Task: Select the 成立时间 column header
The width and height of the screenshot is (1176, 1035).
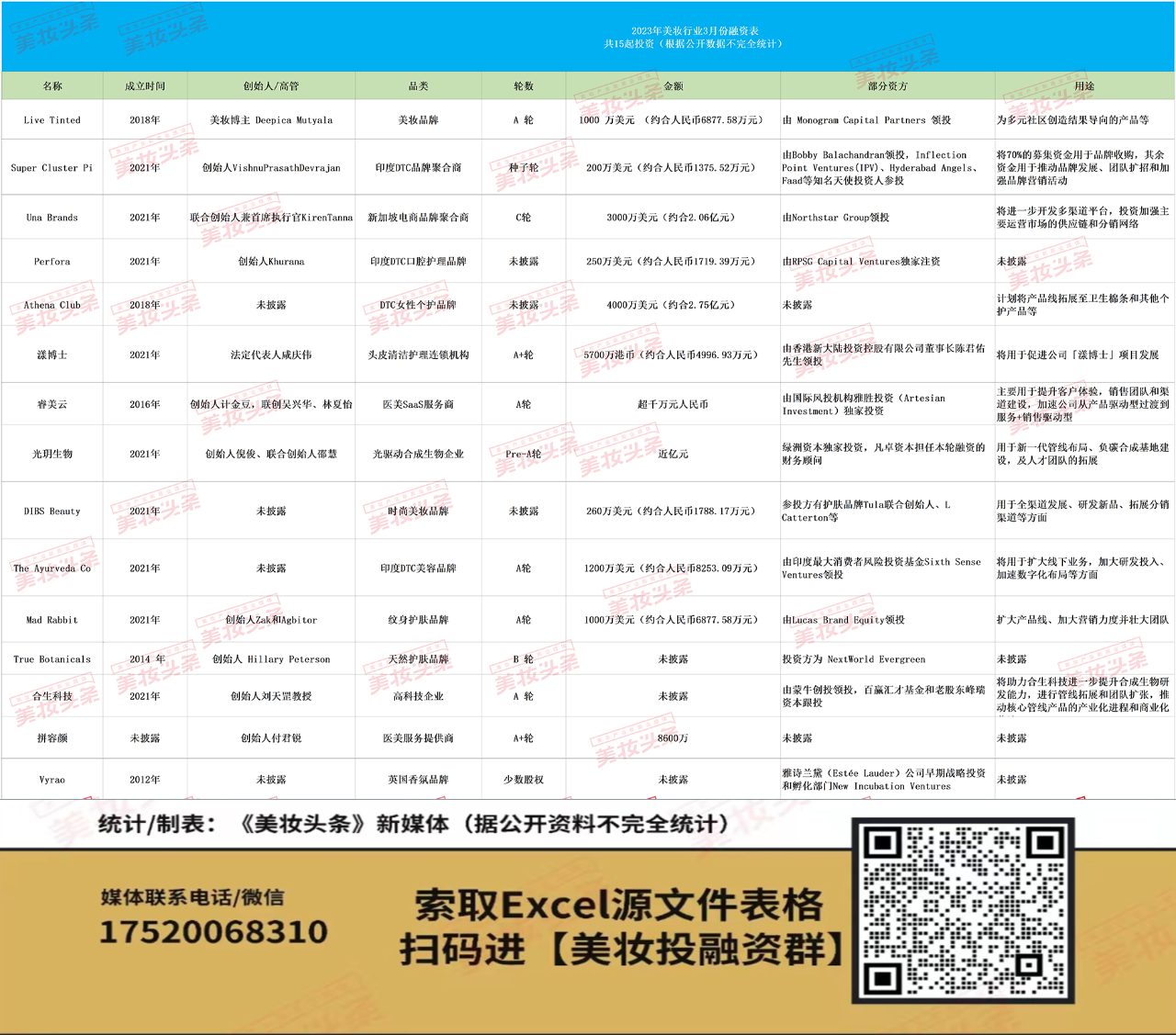Action: click(145, 86)
